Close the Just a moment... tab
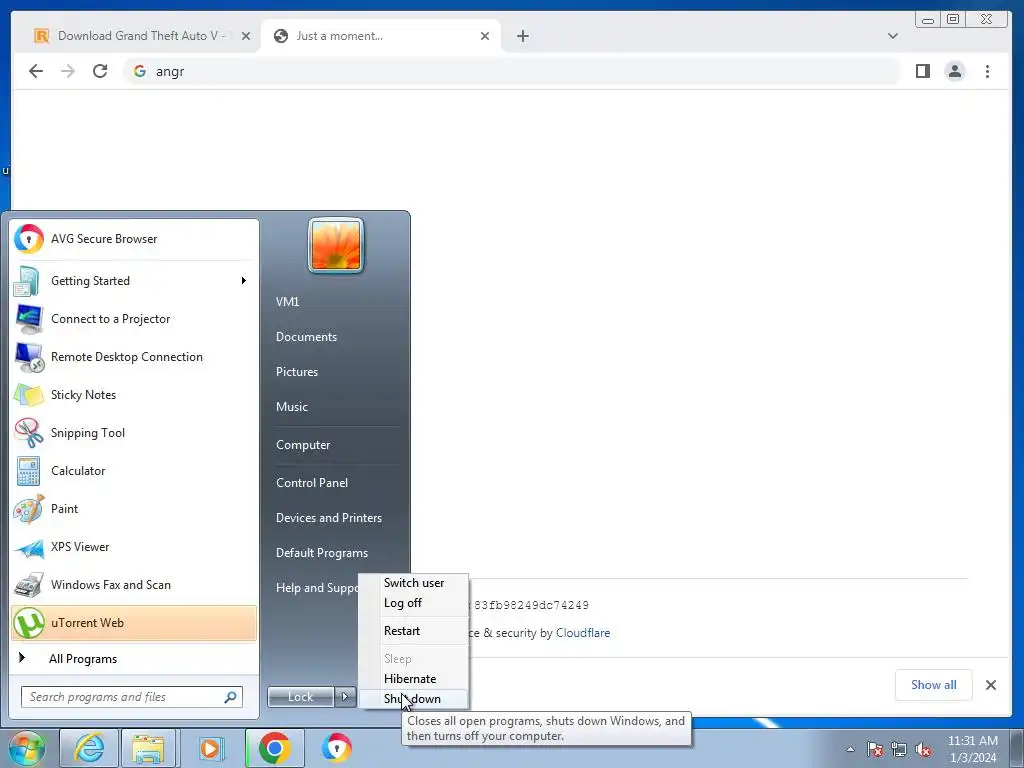The image size is (1024, 768). tap(485, 36)
